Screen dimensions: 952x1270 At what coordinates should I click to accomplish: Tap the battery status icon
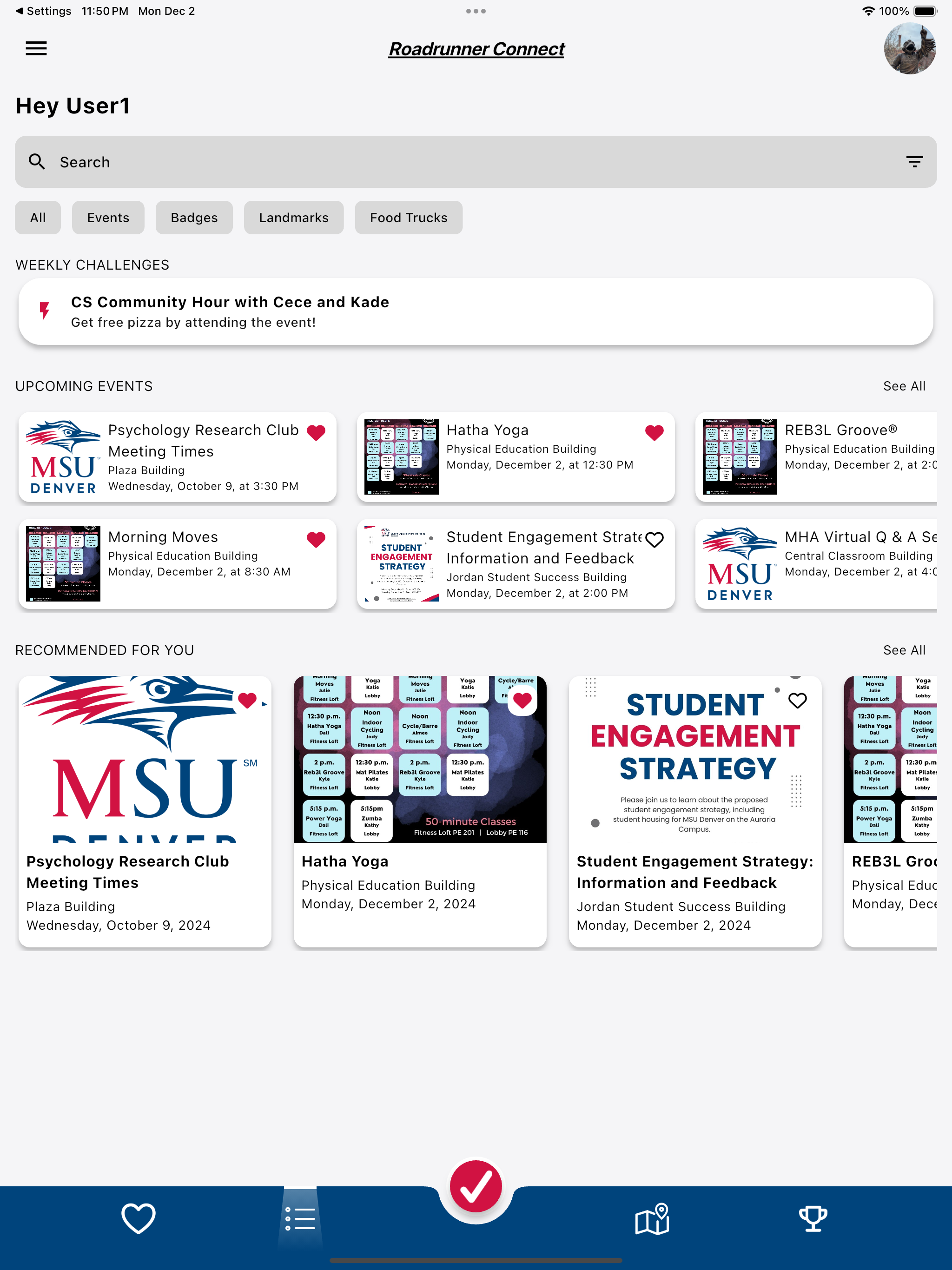(x=925, y=11)
